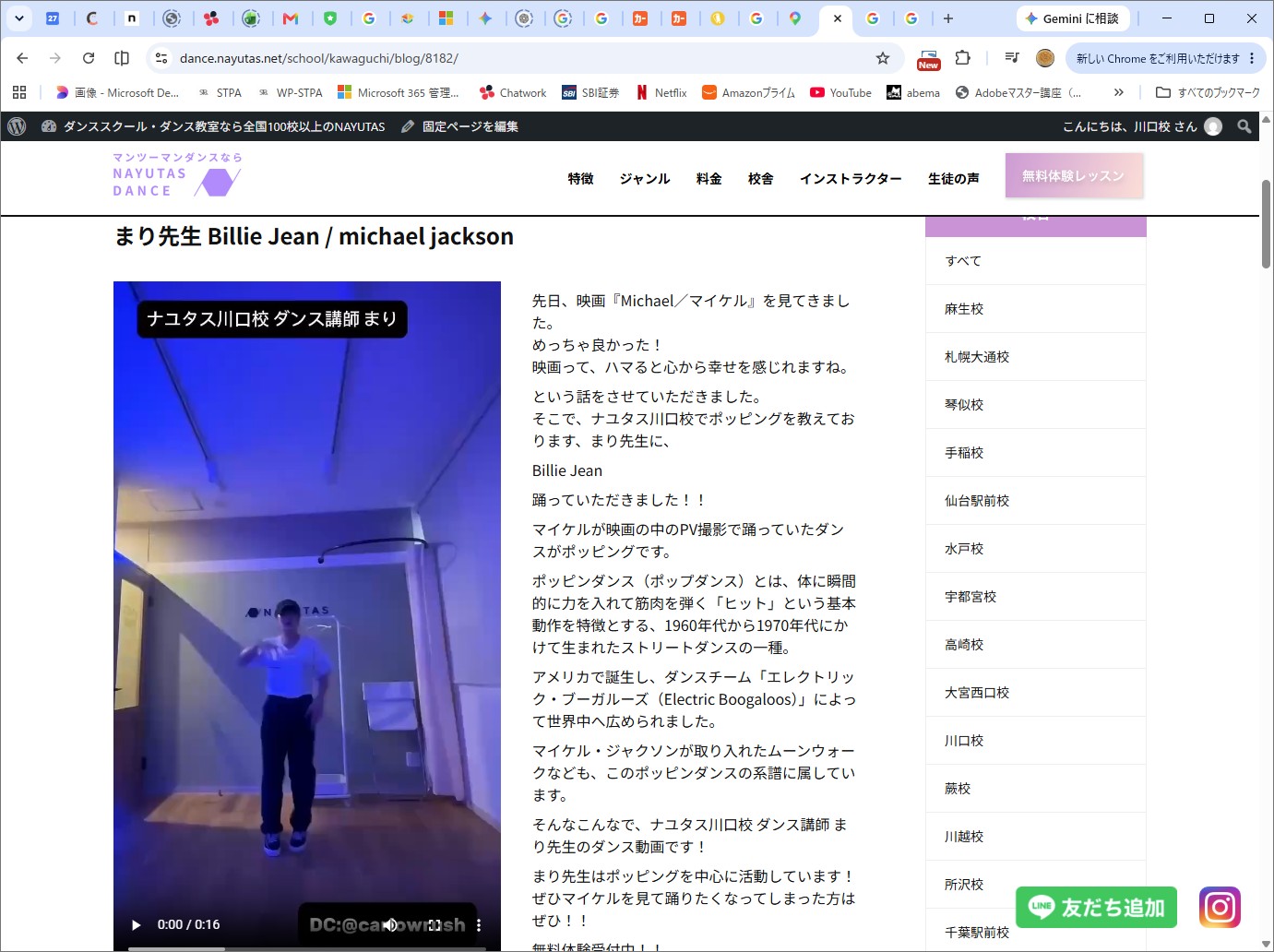1274x952 pixels.
Task: Select 仙台駅前校 in school list
Action: (x=1035, y=501)
